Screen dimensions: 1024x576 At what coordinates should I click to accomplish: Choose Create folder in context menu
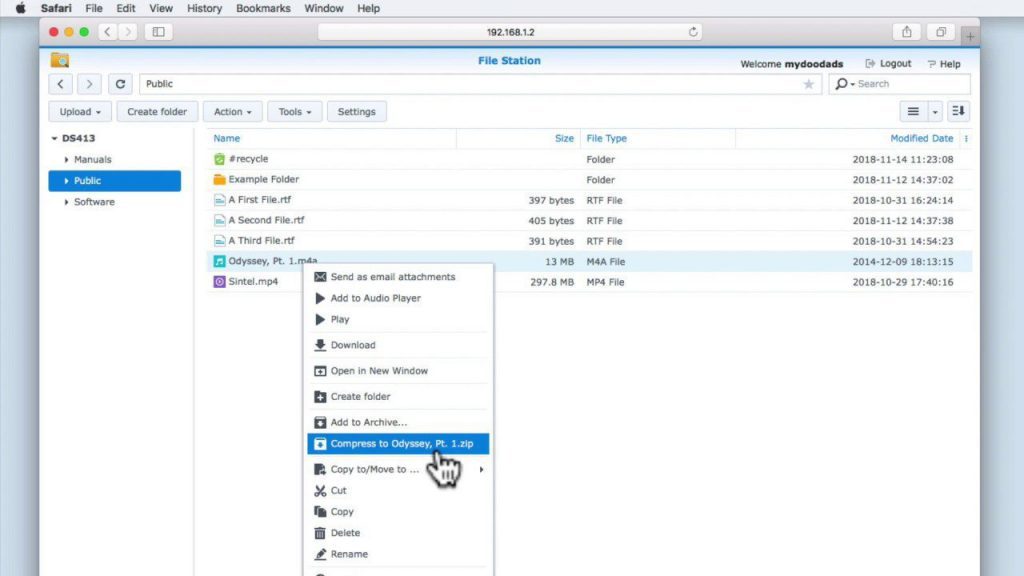[398, 396]
